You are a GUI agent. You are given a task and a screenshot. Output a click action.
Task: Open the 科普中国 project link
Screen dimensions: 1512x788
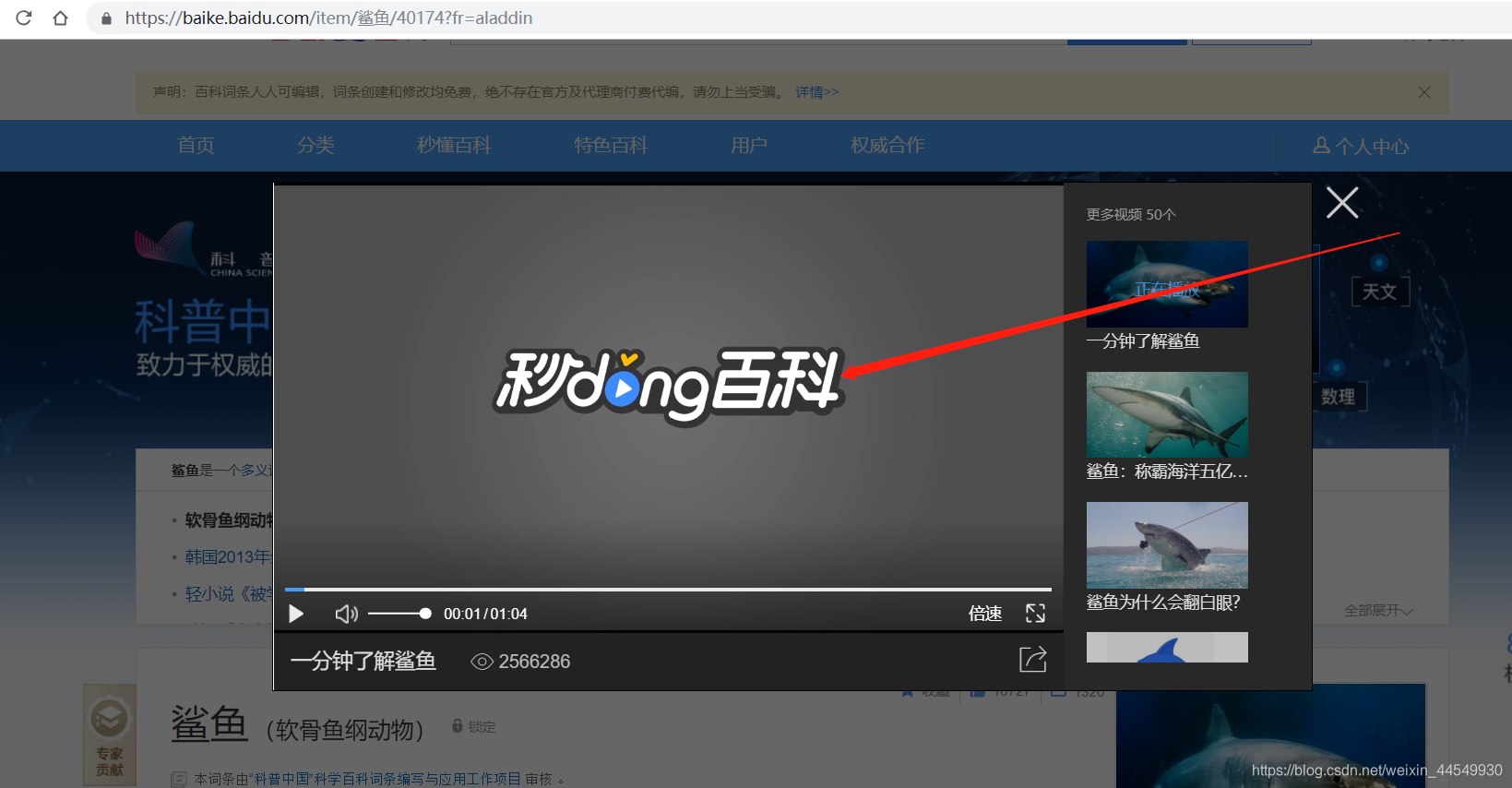pyautogui.click(x=387, y=779)
